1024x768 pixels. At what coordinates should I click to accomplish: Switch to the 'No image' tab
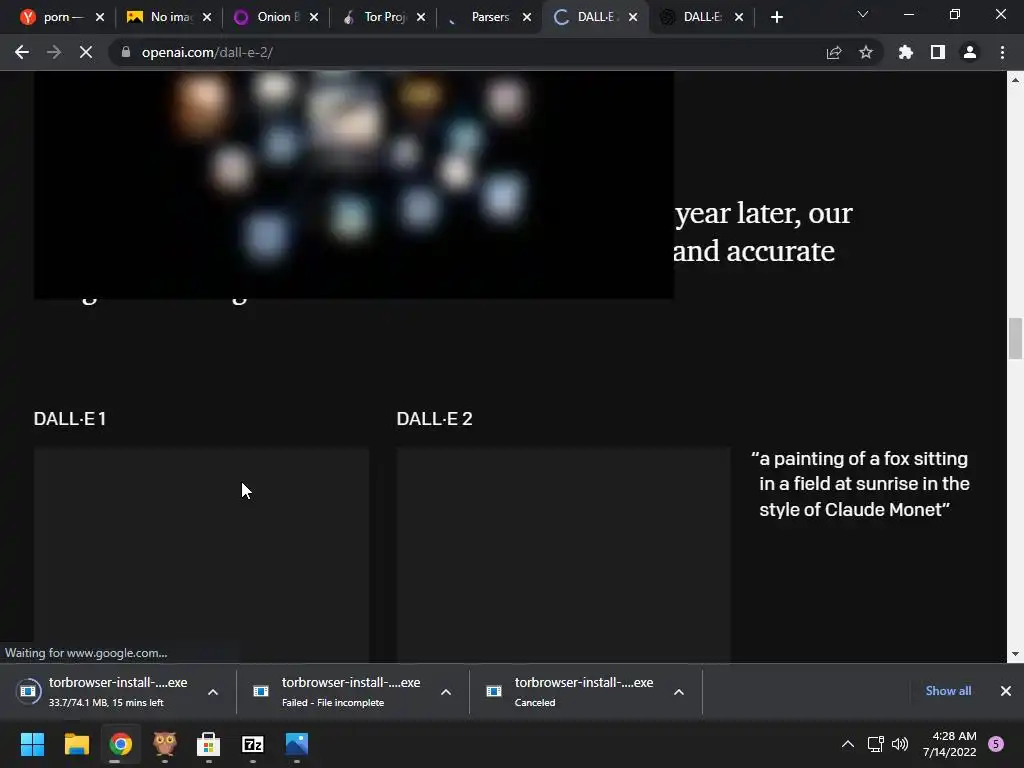tap(169, 17)
